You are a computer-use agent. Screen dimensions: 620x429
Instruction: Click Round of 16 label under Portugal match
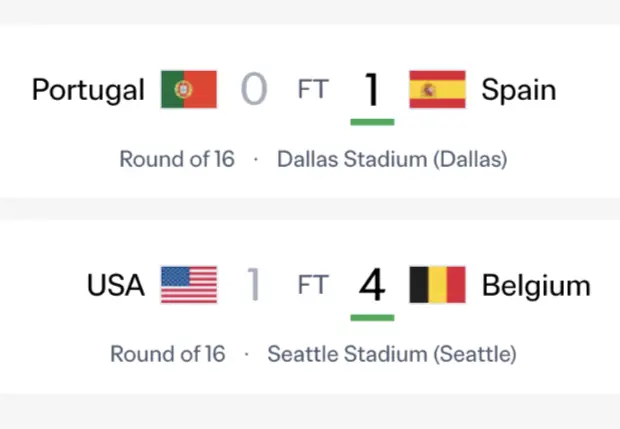[177, 159]
